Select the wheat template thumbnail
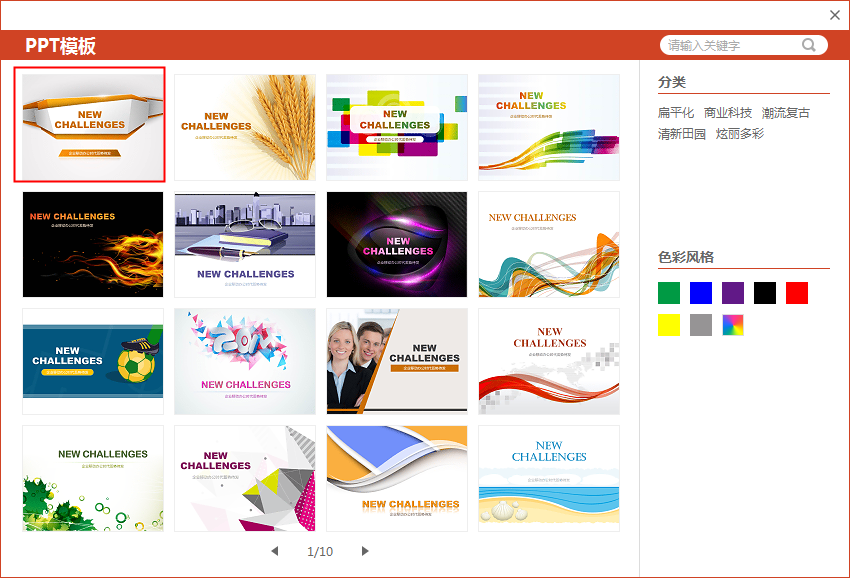The image size is (850, 578). click(x=245, y=127)
